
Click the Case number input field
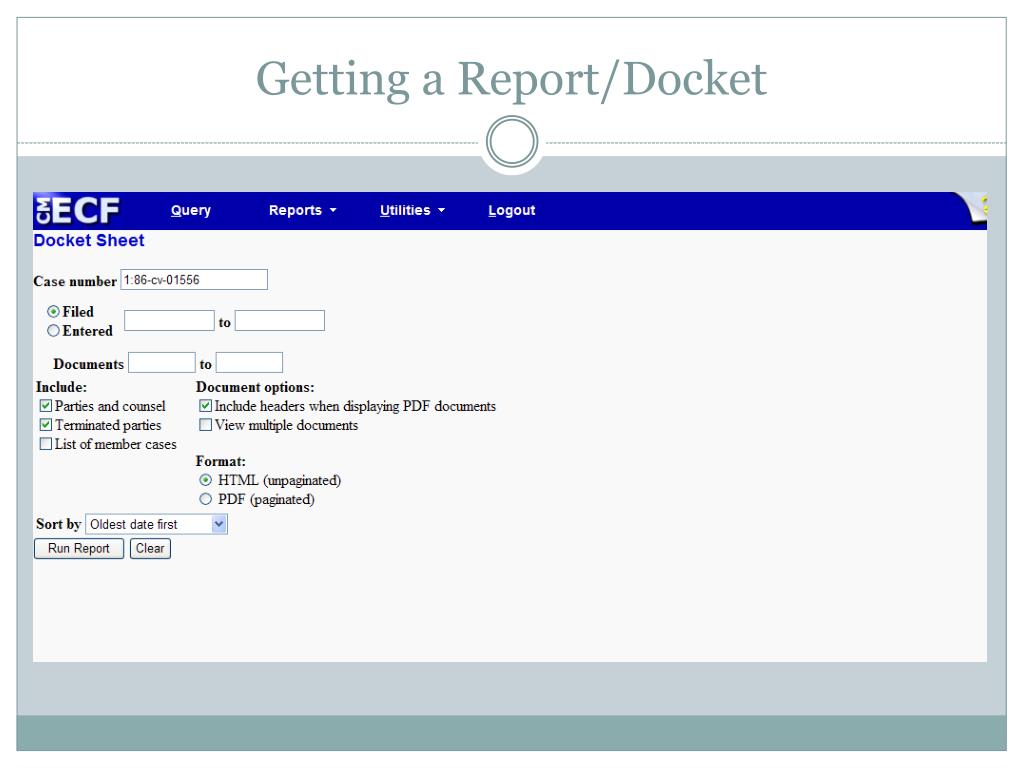click(x=195, y=280)
